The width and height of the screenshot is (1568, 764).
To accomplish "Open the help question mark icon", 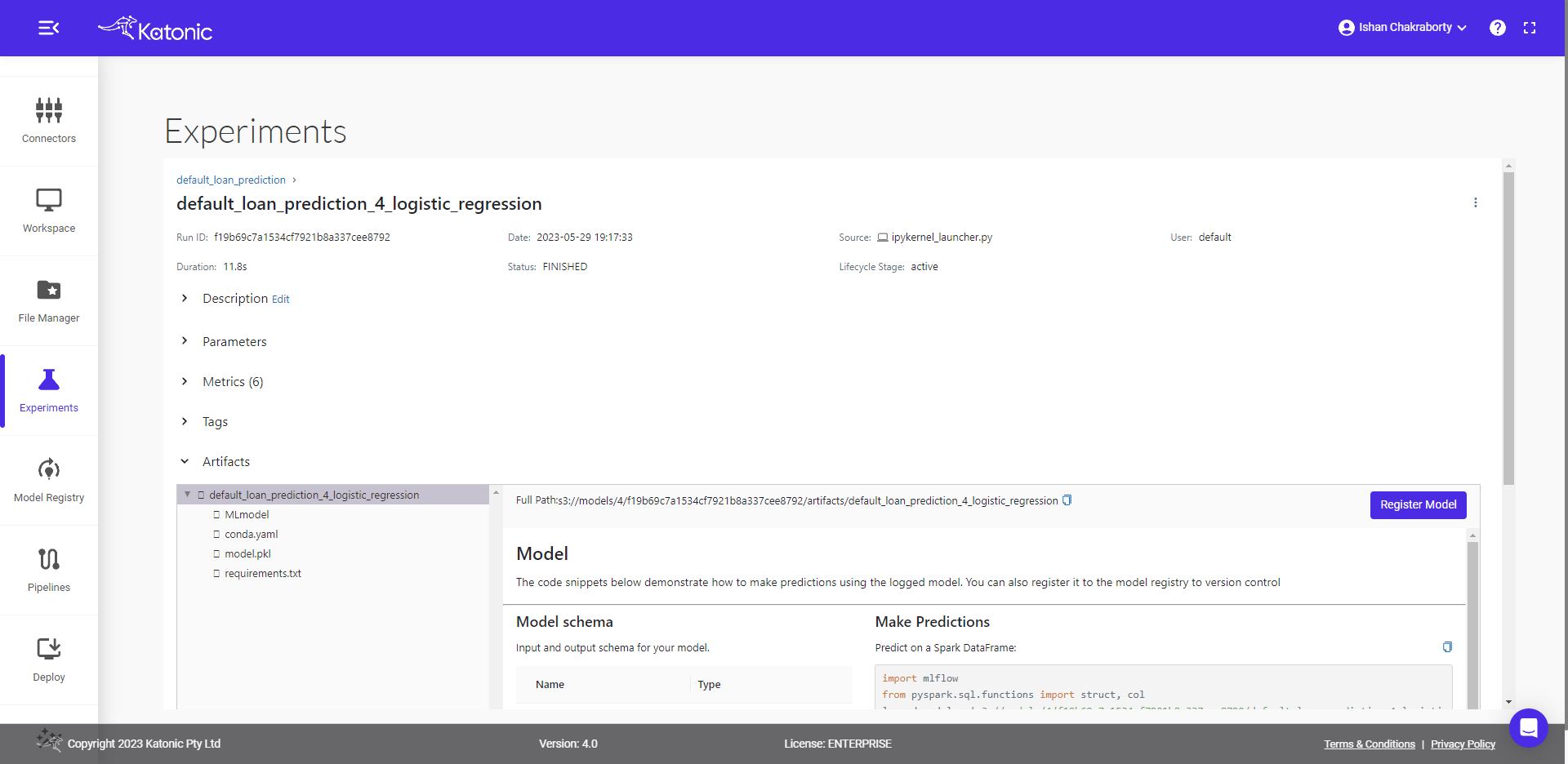I will pos(1497,28).
